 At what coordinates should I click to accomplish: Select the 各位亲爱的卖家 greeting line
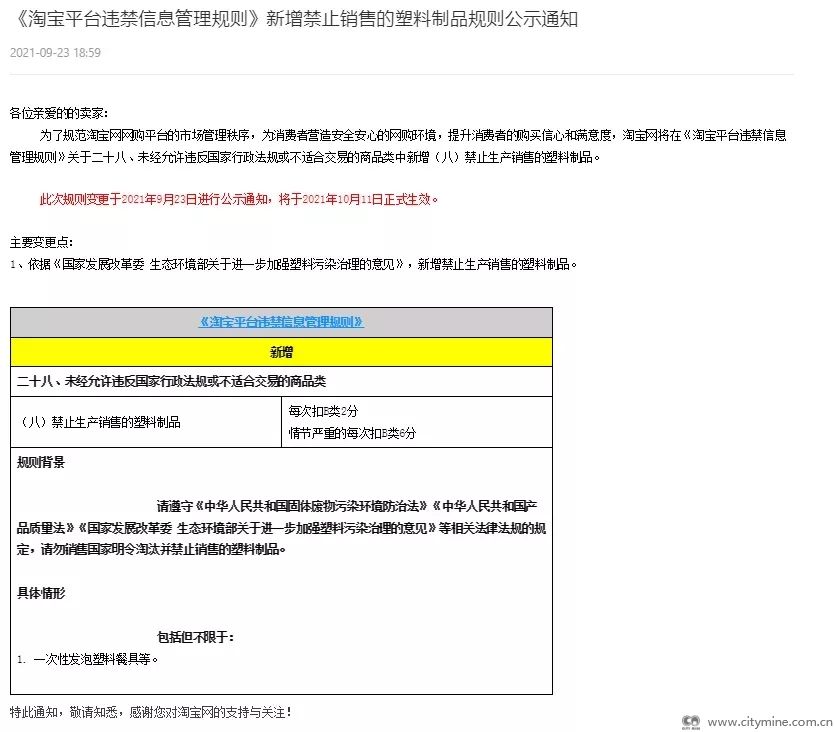[59, 112]
